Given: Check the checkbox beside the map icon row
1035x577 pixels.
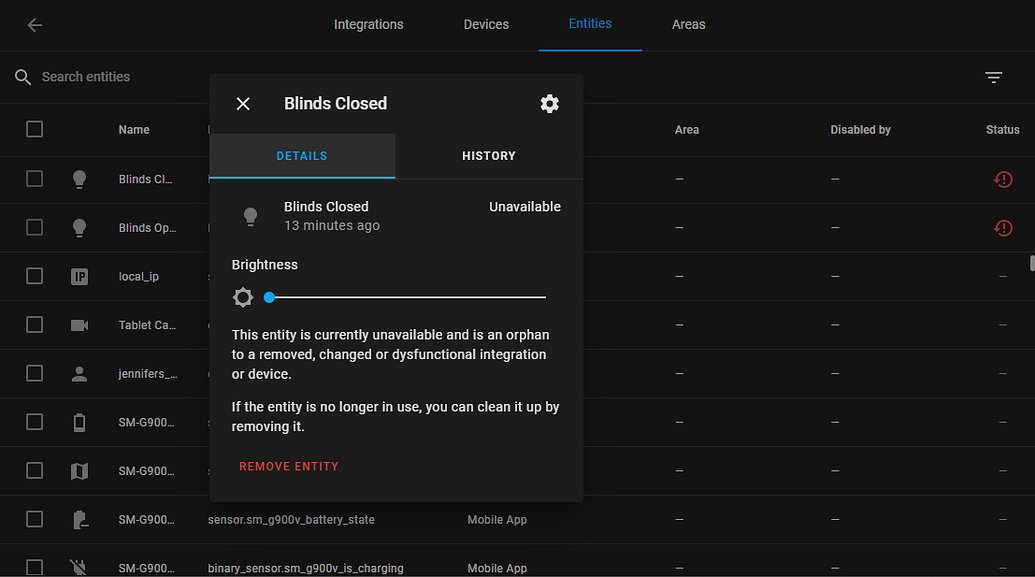Looking at the screenshot, I should click(34, 471).
